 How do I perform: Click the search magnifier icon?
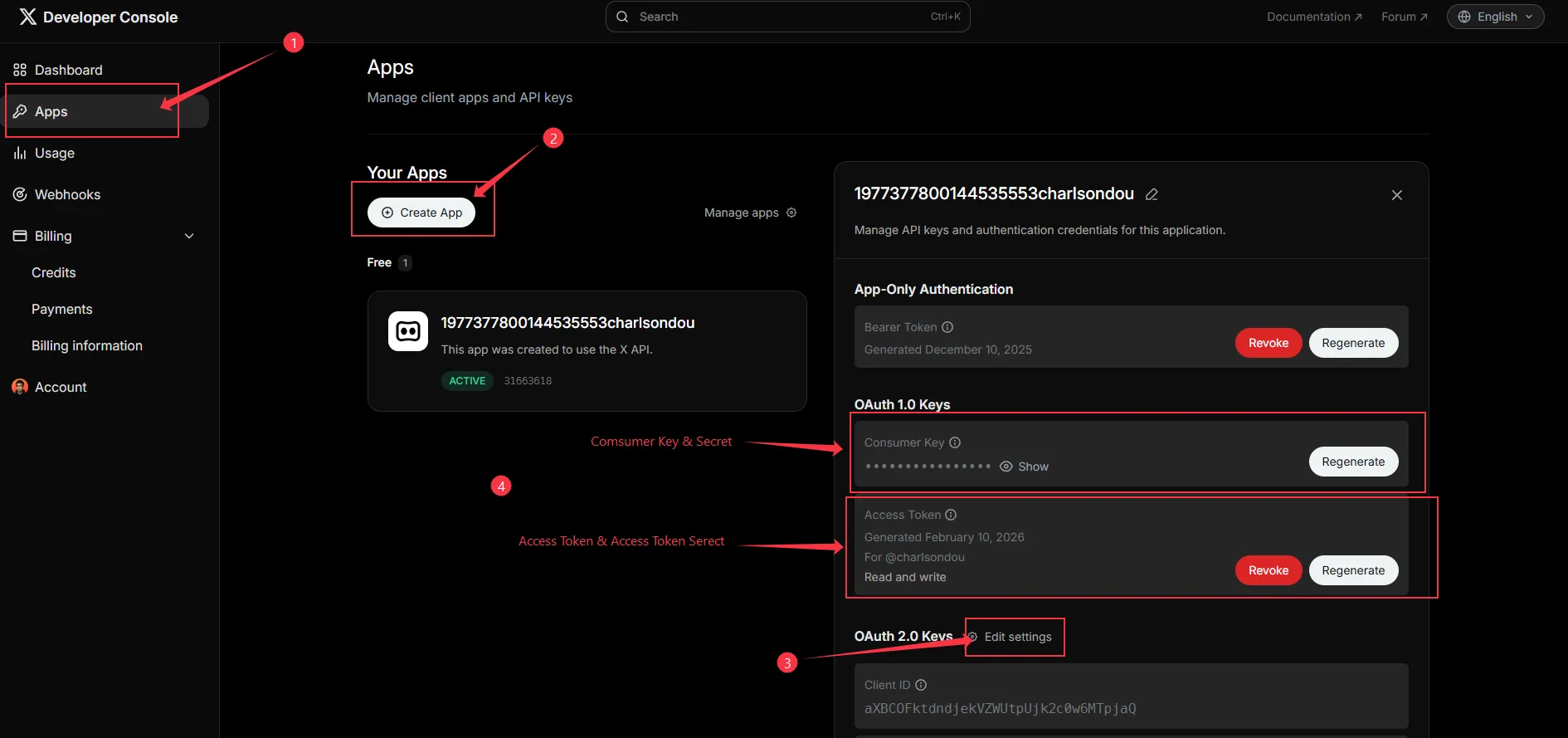(622, 17)
